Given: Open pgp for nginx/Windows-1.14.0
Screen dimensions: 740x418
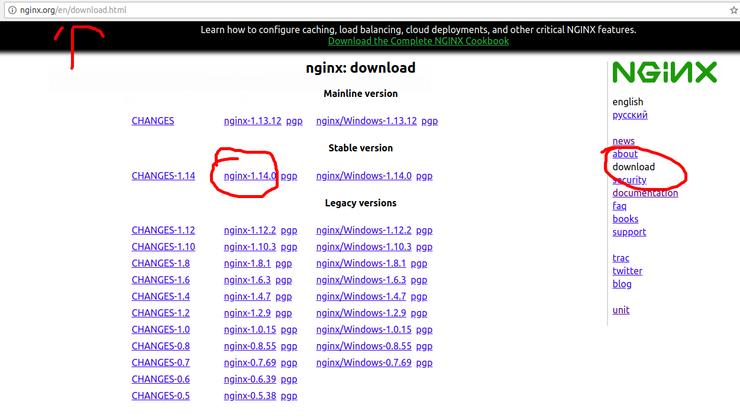Looking at the screenshot, I should (x=424, y=176).
